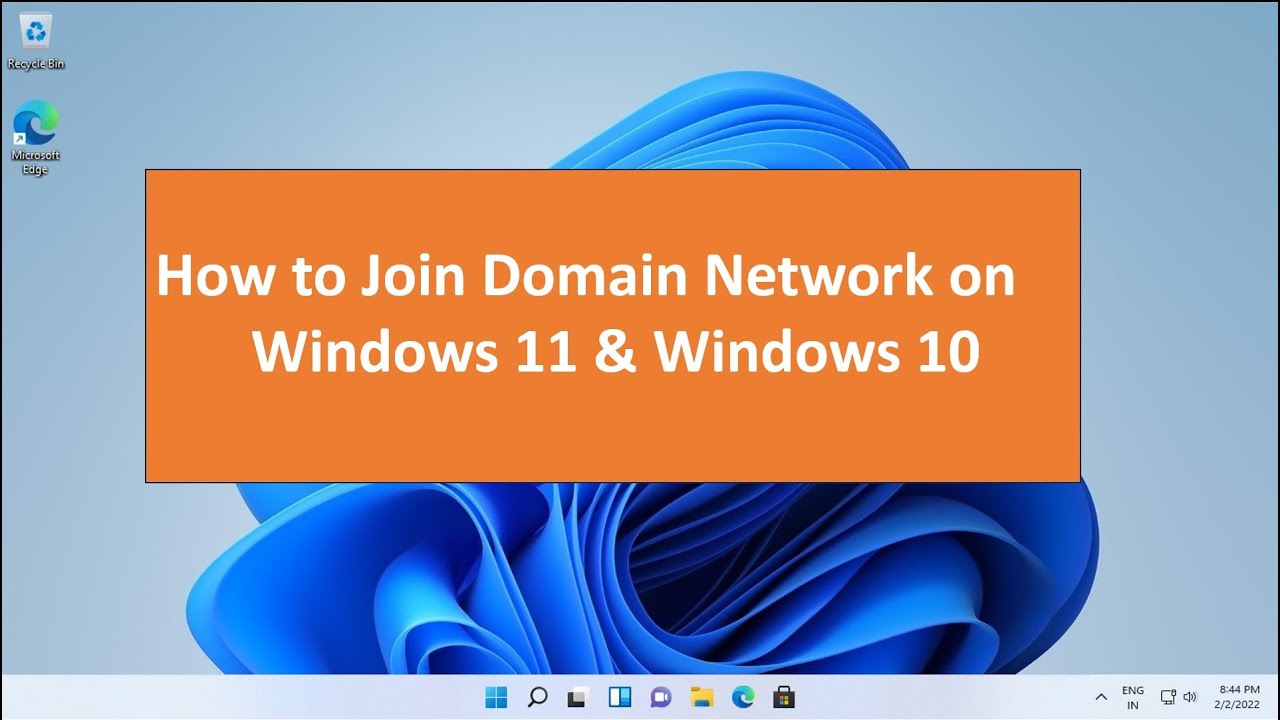The width and height of the screenshot is (1280, 720).
Task: Open the Windows Start menu
Action: (496, 697)
